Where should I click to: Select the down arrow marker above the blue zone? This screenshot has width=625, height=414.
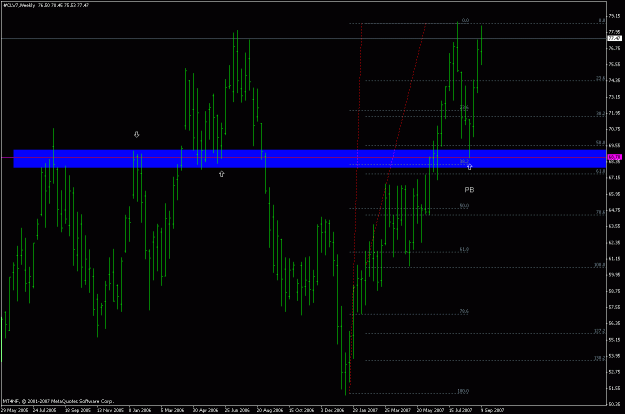pos(136,134)
